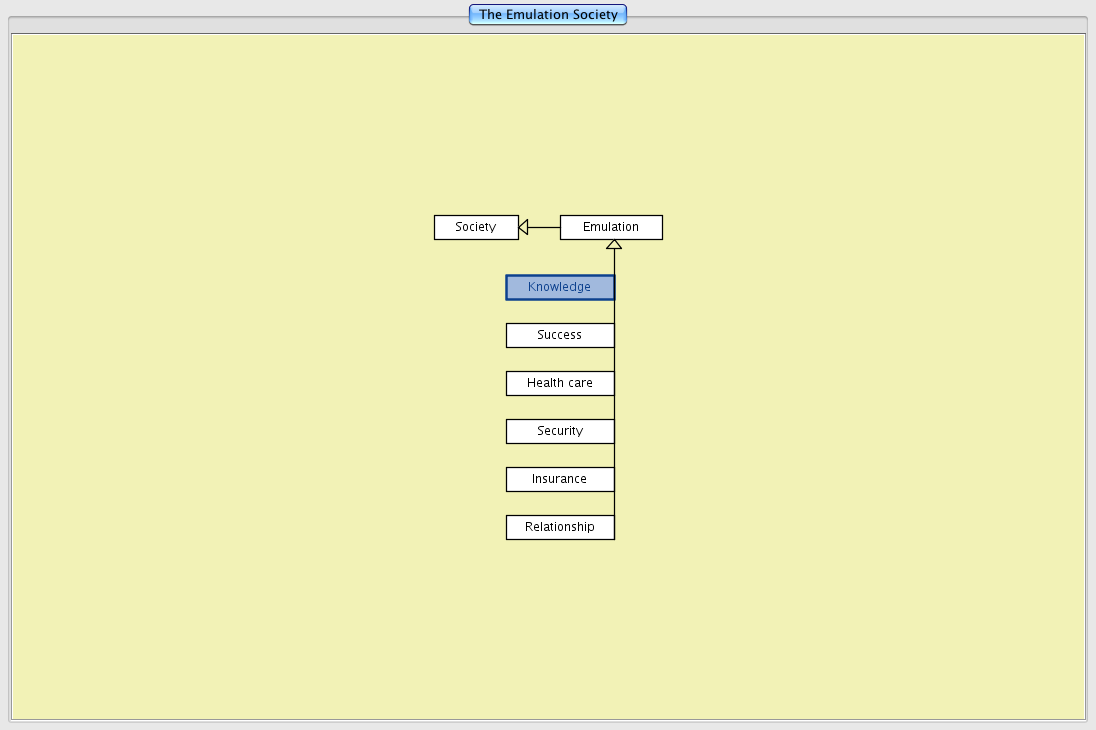Select connector segment between Success and Health care
The image size is (1096, 730).
click(x=614, y=359)
